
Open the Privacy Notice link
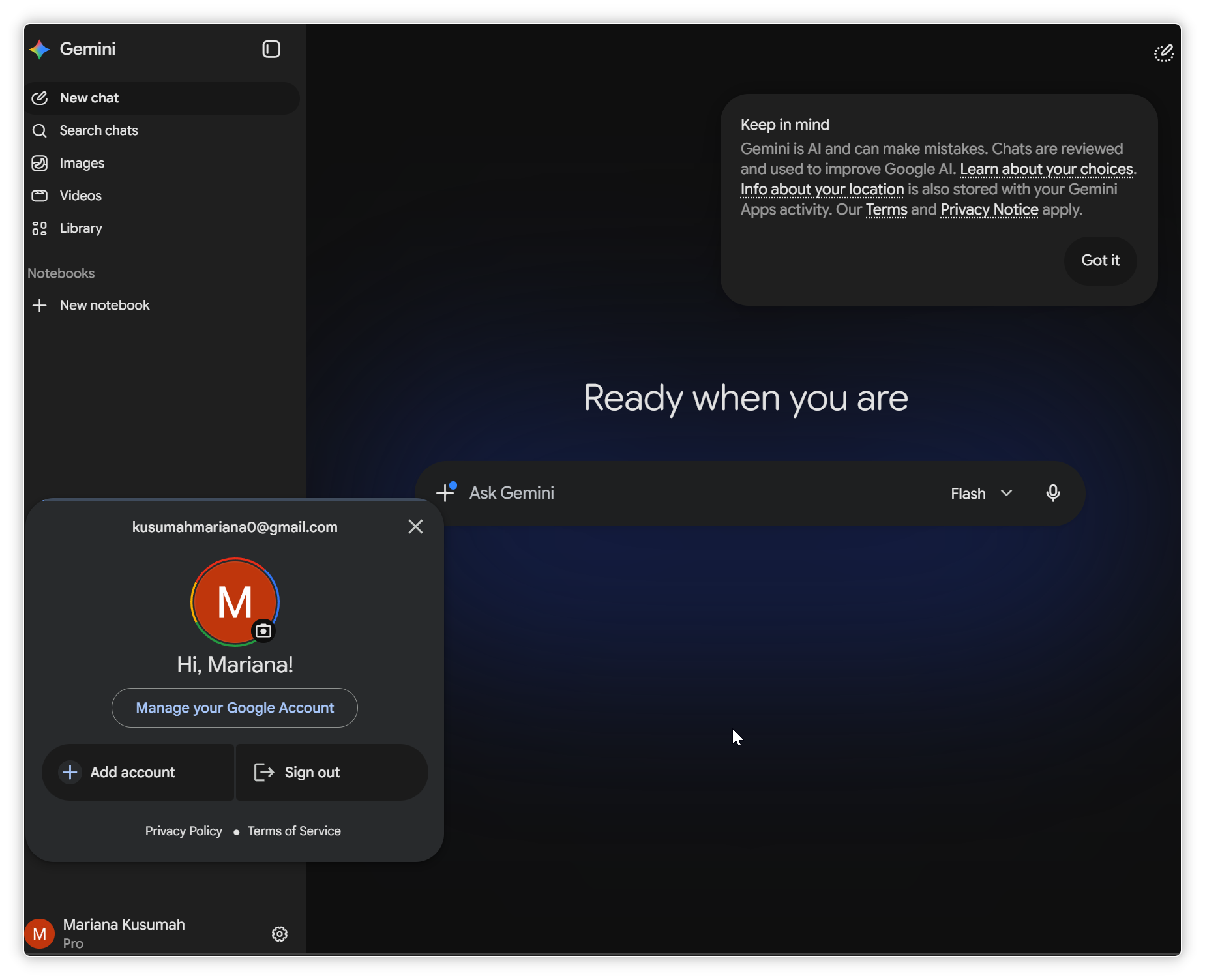989,209
